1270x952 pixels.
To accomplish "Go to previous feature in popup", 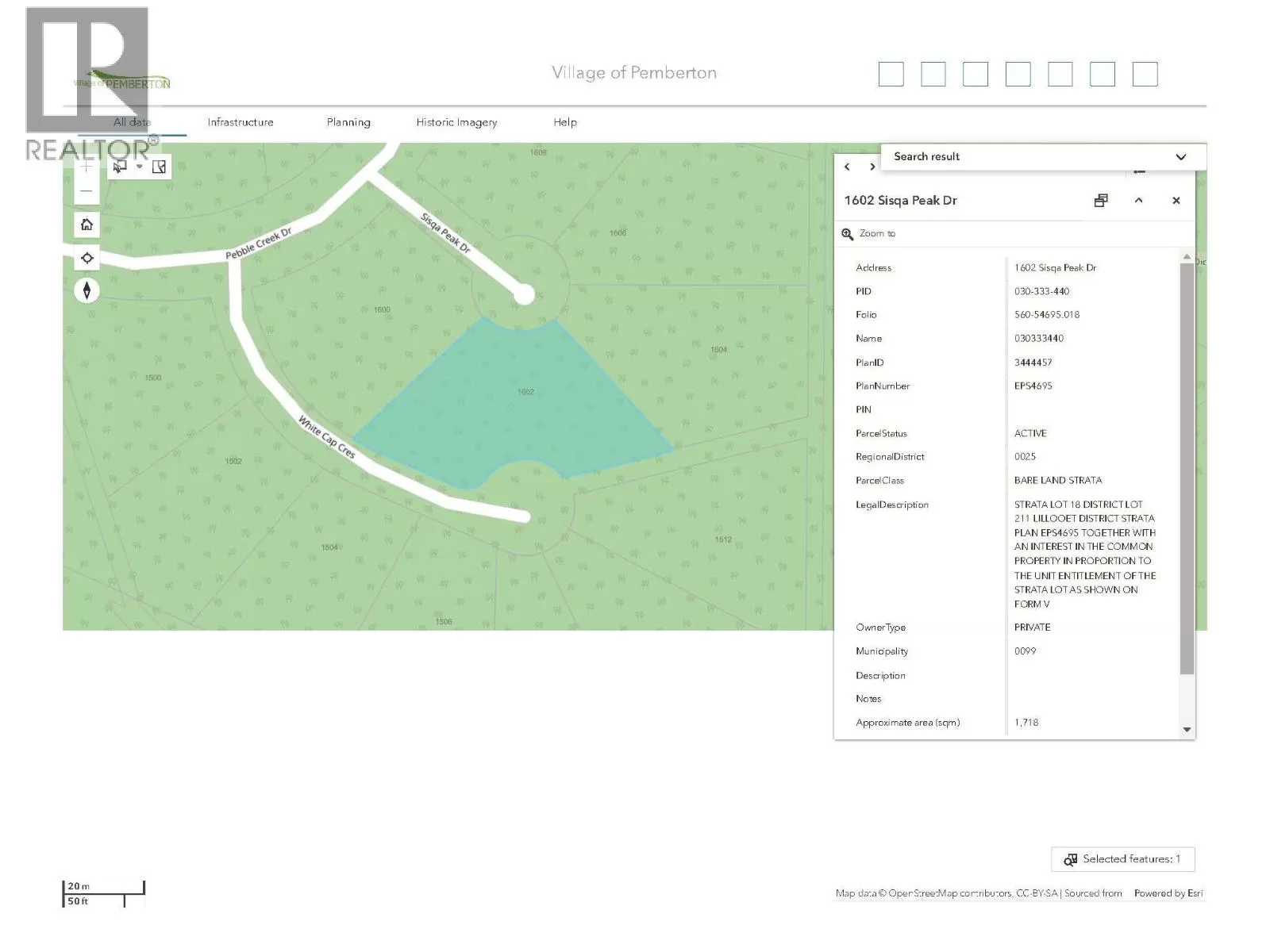I will (x=847, y=167).
